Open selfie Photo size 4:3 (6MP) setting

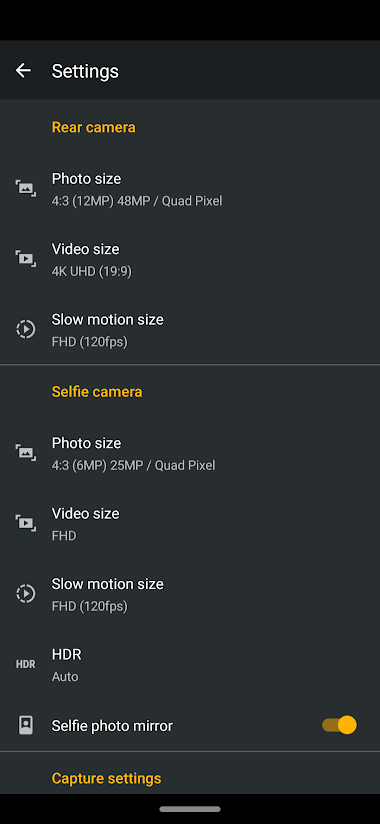(190, 454)
